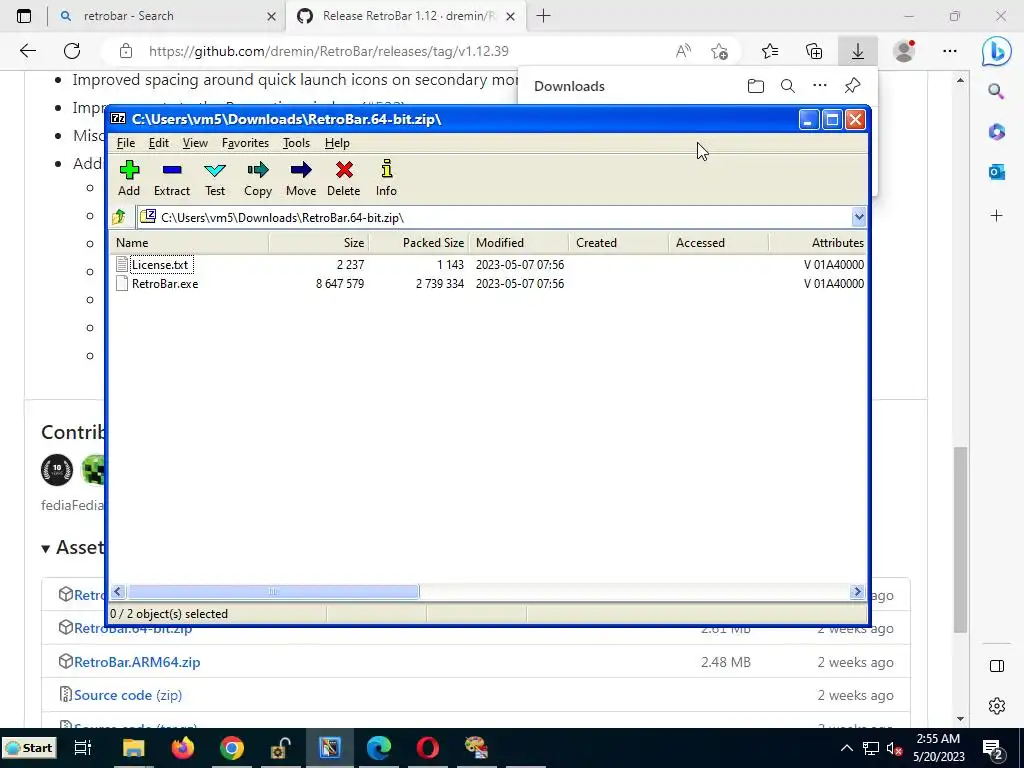The width and height of the screenshot is (1024, 768).
Task: Sort by the Created column header
Action: pos(619,242)
